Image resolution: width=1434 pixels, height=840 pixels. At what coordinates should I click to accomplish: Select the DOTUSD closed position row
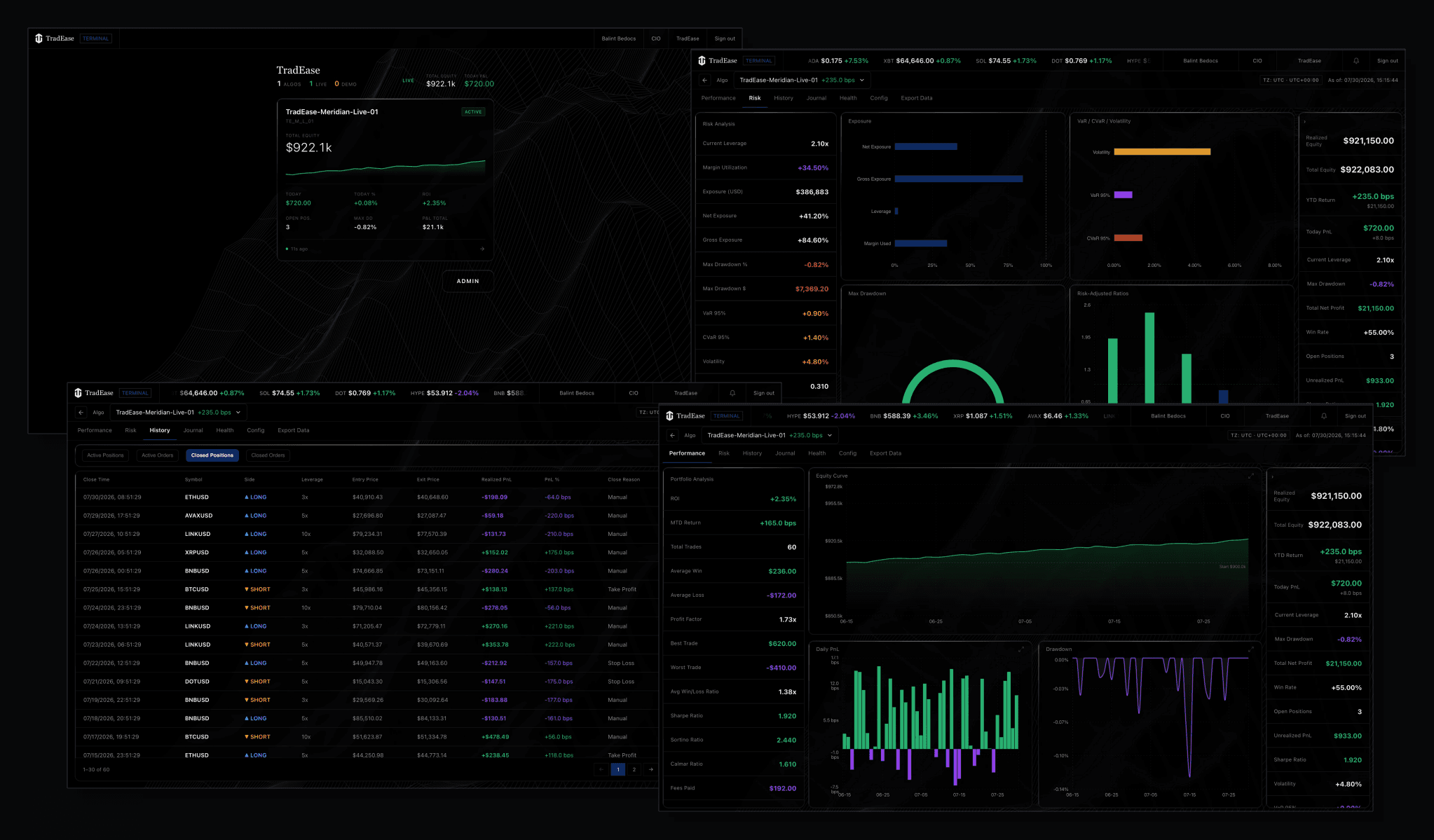[x=366, y=682]
